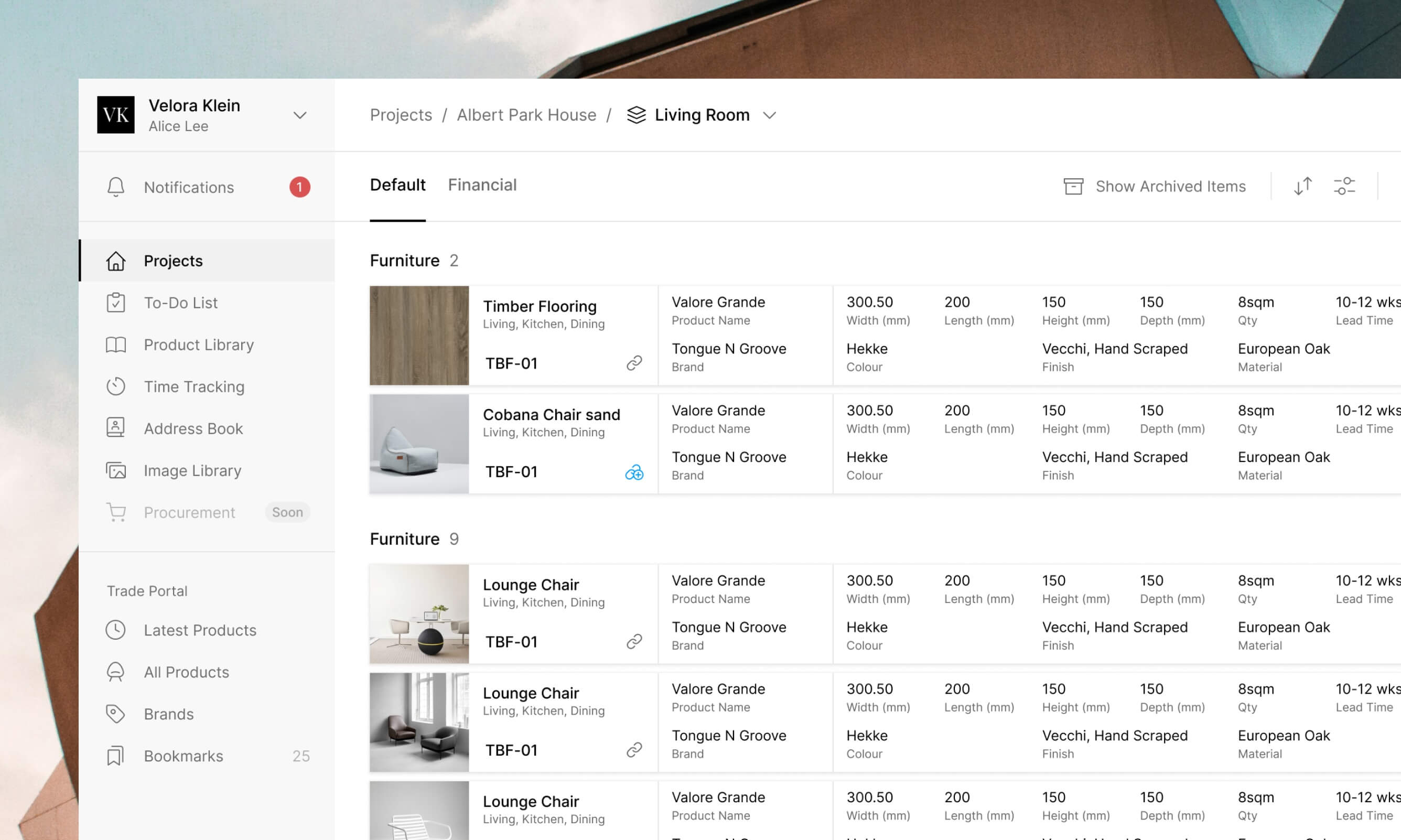Collapse the Furniture 9 section header

405,539
